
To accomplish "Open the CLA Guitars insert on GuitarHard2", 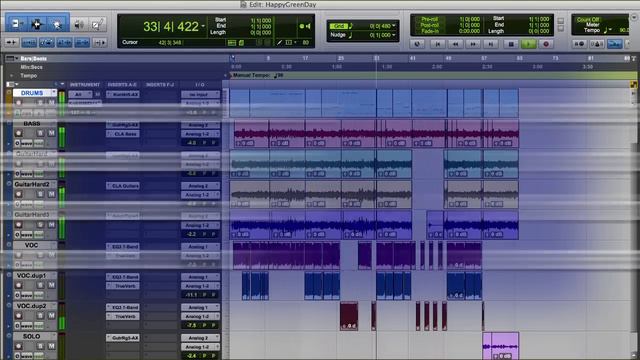I will pyautogui.click(x=122, y=186).
